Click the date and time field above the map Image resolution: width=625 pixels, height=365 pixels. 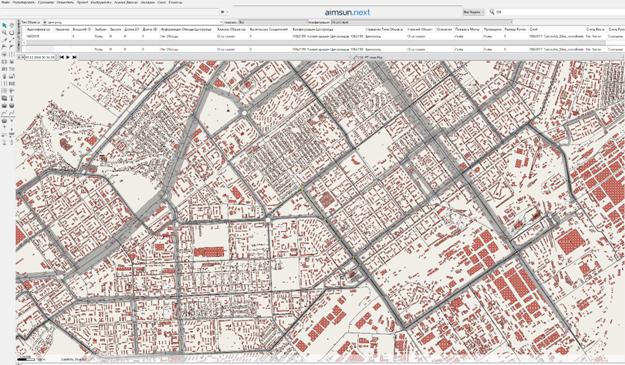click(x=40, y=57)
